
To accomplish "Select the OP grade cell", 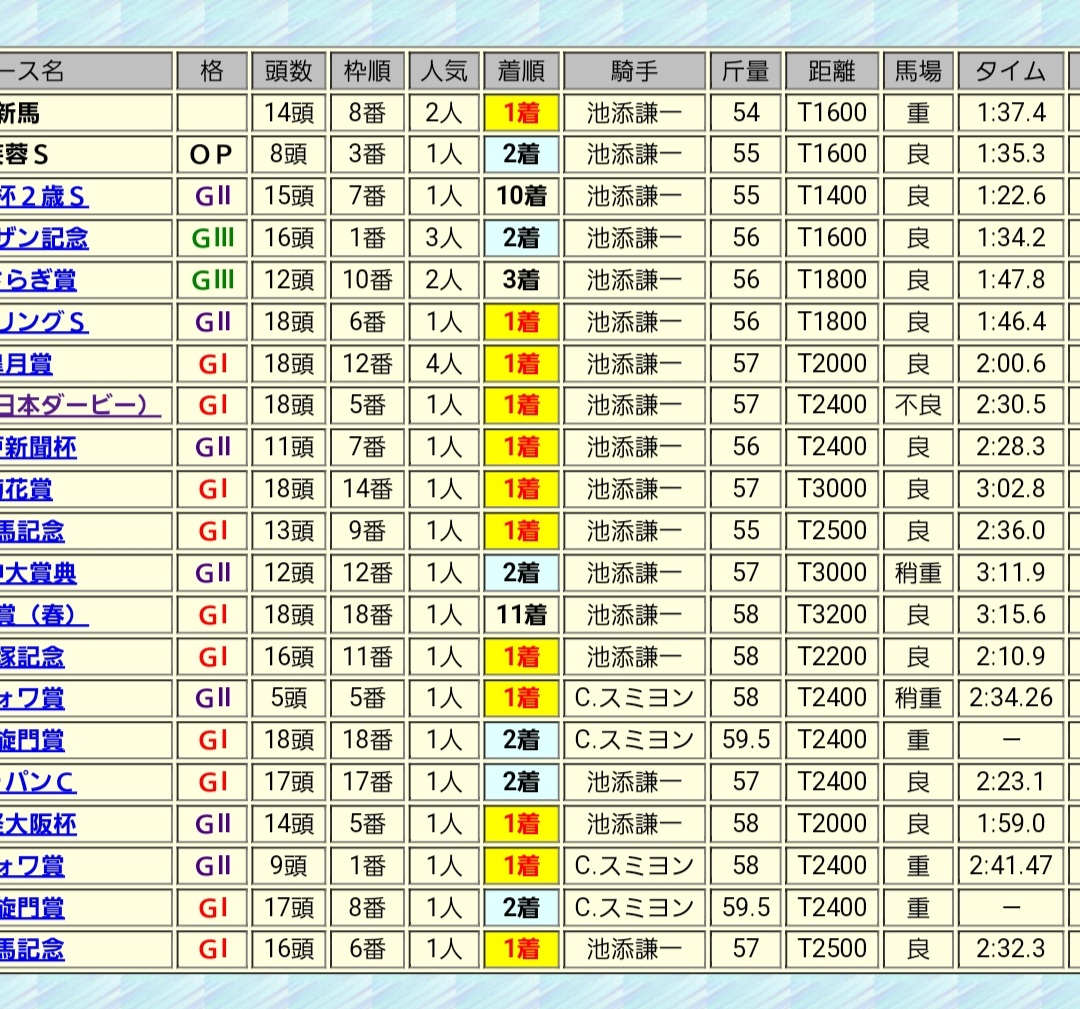I will pyautogui.click(x=212, y=155).
